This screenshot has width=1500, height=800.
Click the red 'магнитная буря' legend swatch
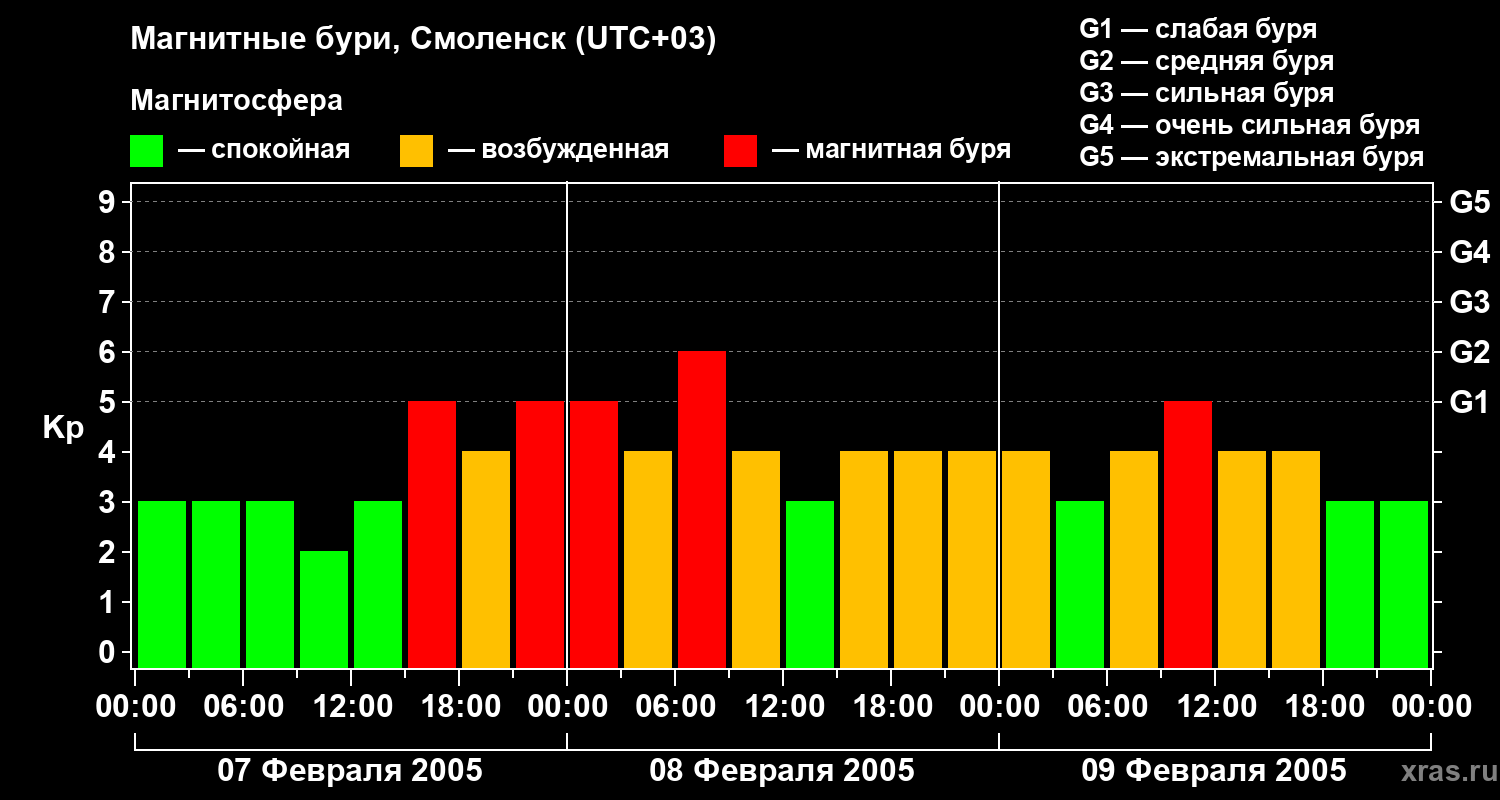740,151
